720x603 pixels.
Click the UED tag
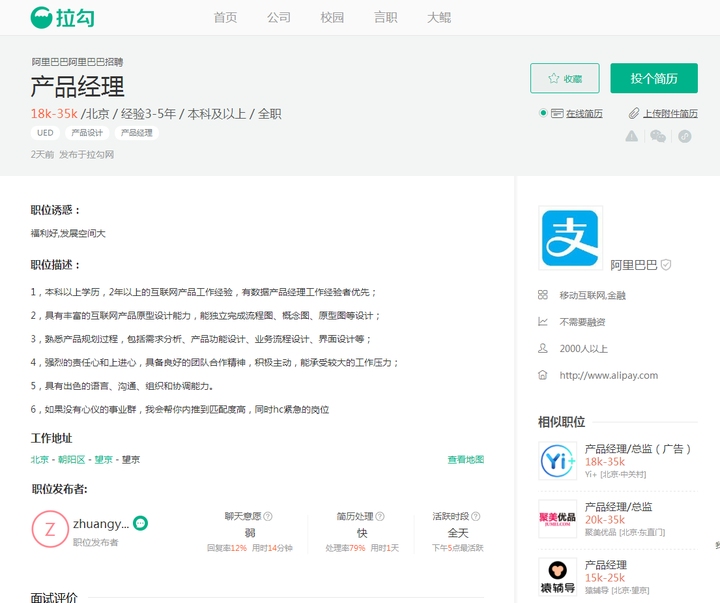point(45,133)
